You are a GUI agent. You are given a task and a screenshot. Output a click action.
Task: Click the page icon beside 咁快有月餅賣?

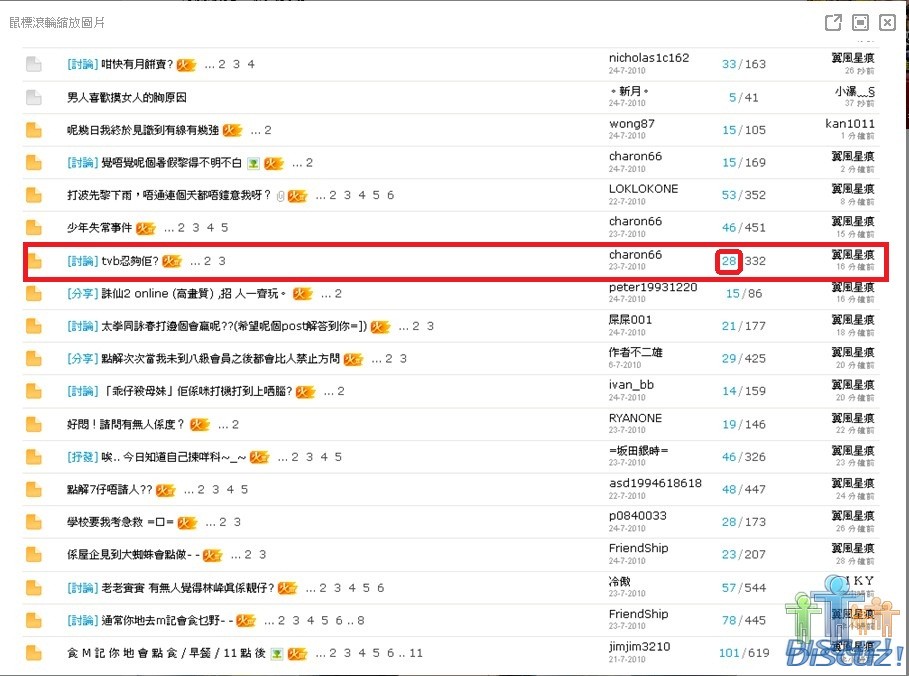tap(34, 64)
